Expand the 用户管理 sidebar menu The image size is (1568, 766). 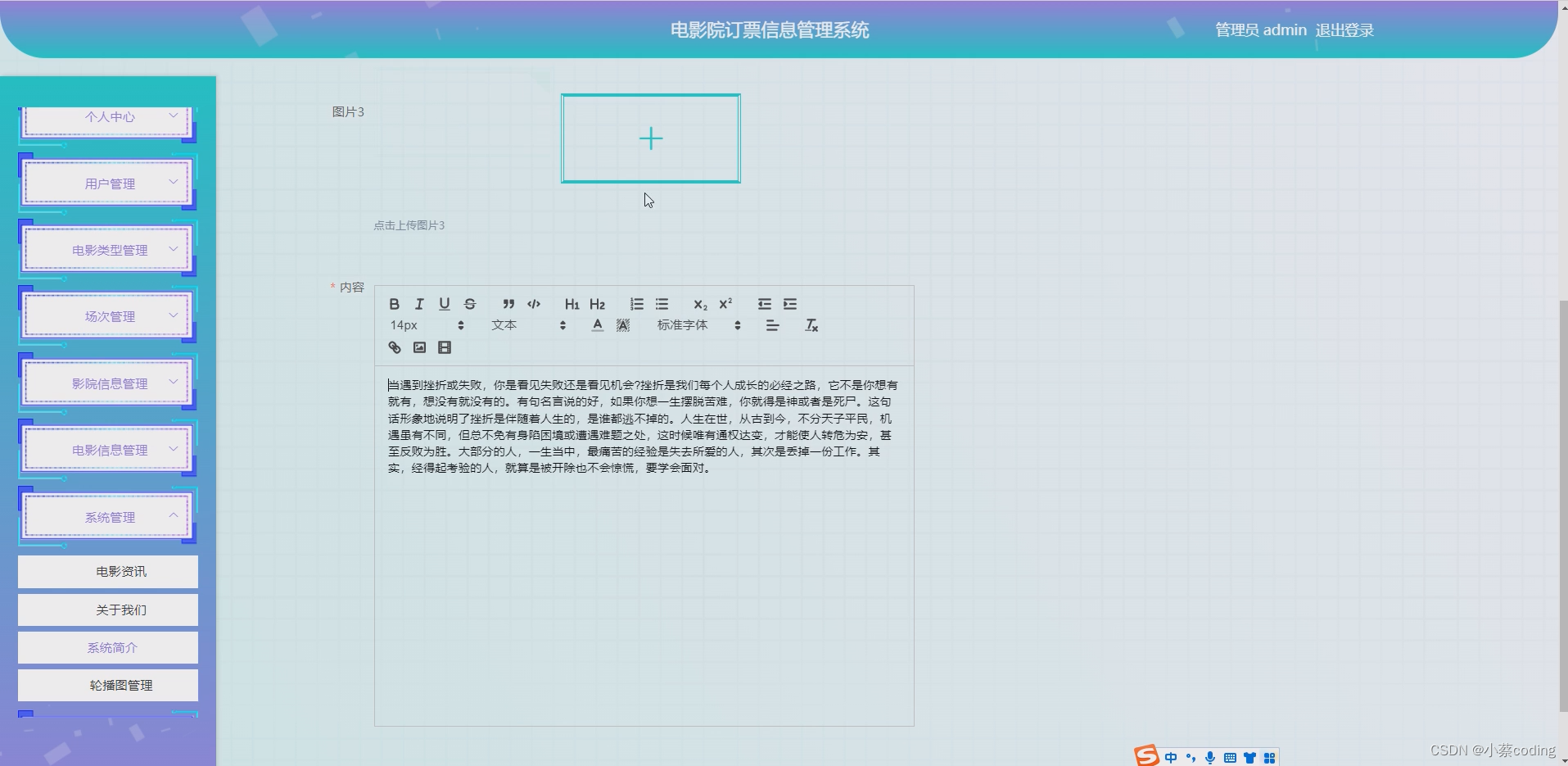(x=108, y=184)
